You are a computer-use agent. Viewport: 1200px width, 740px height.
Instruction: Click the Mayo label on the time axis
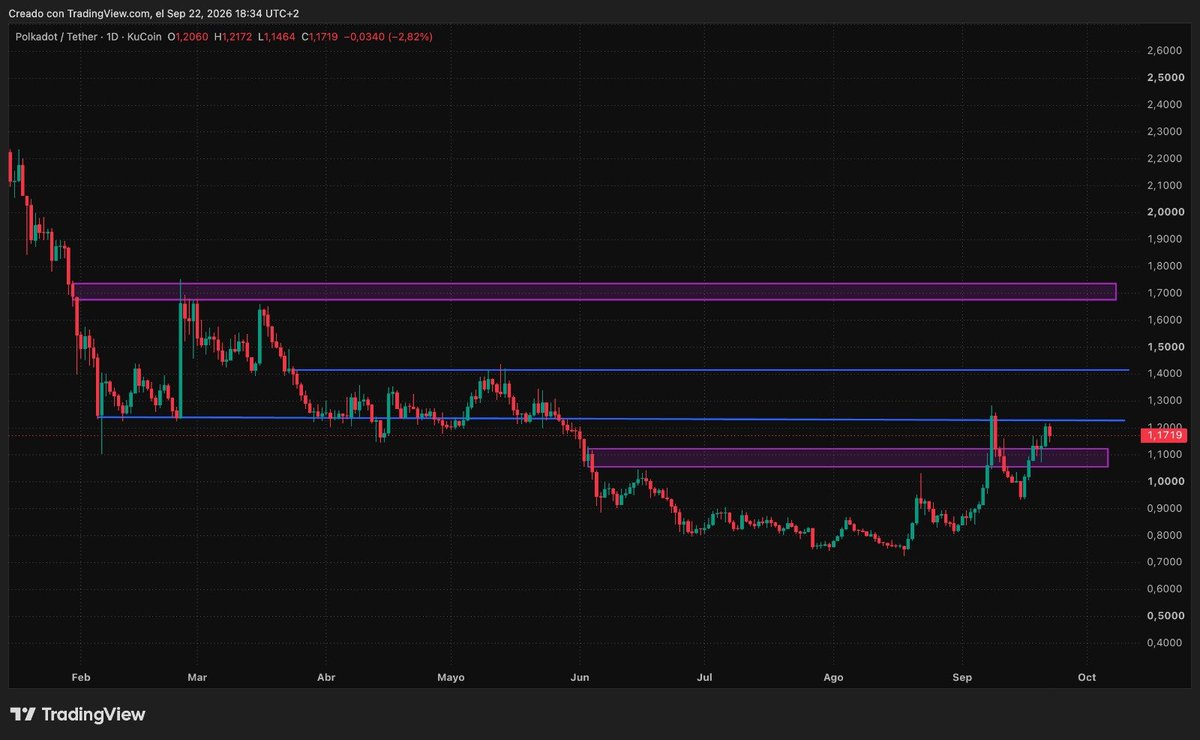[x=451, y=678]
